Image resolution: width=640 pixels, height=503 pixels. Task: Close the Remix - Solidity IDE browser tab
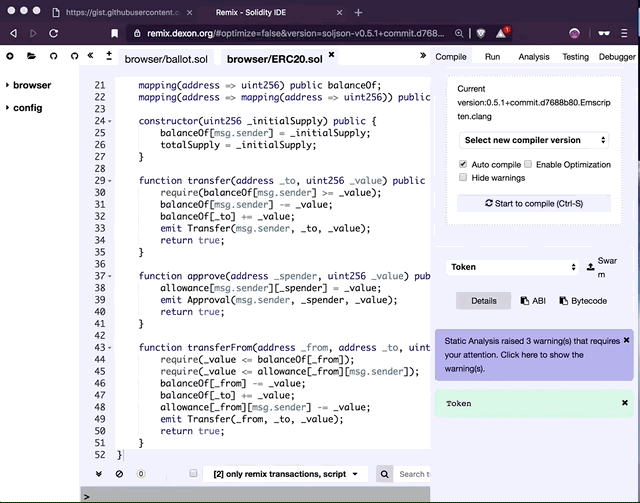pyautogui.click(x=339, y=13)
